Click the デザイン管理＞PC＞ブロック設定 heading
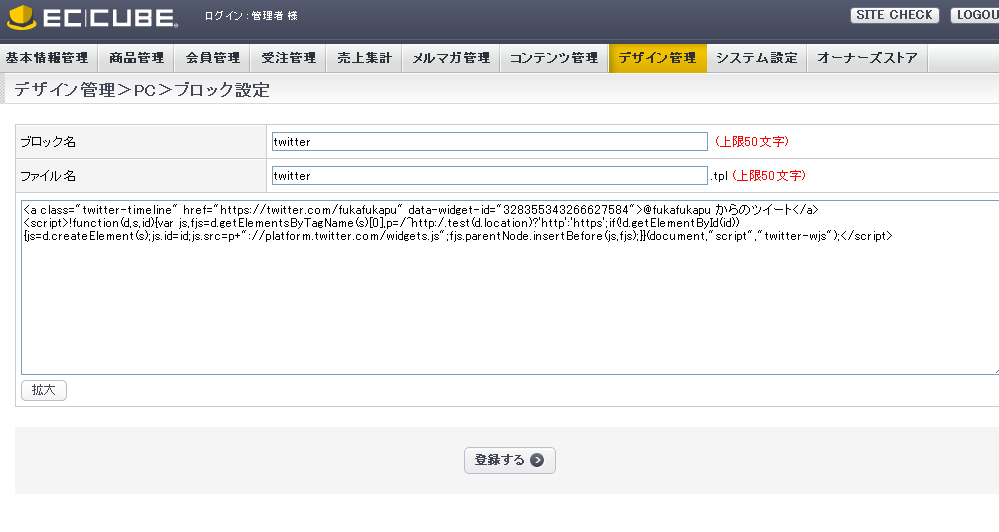Screen dimensions: 999x532 point(141,90)
